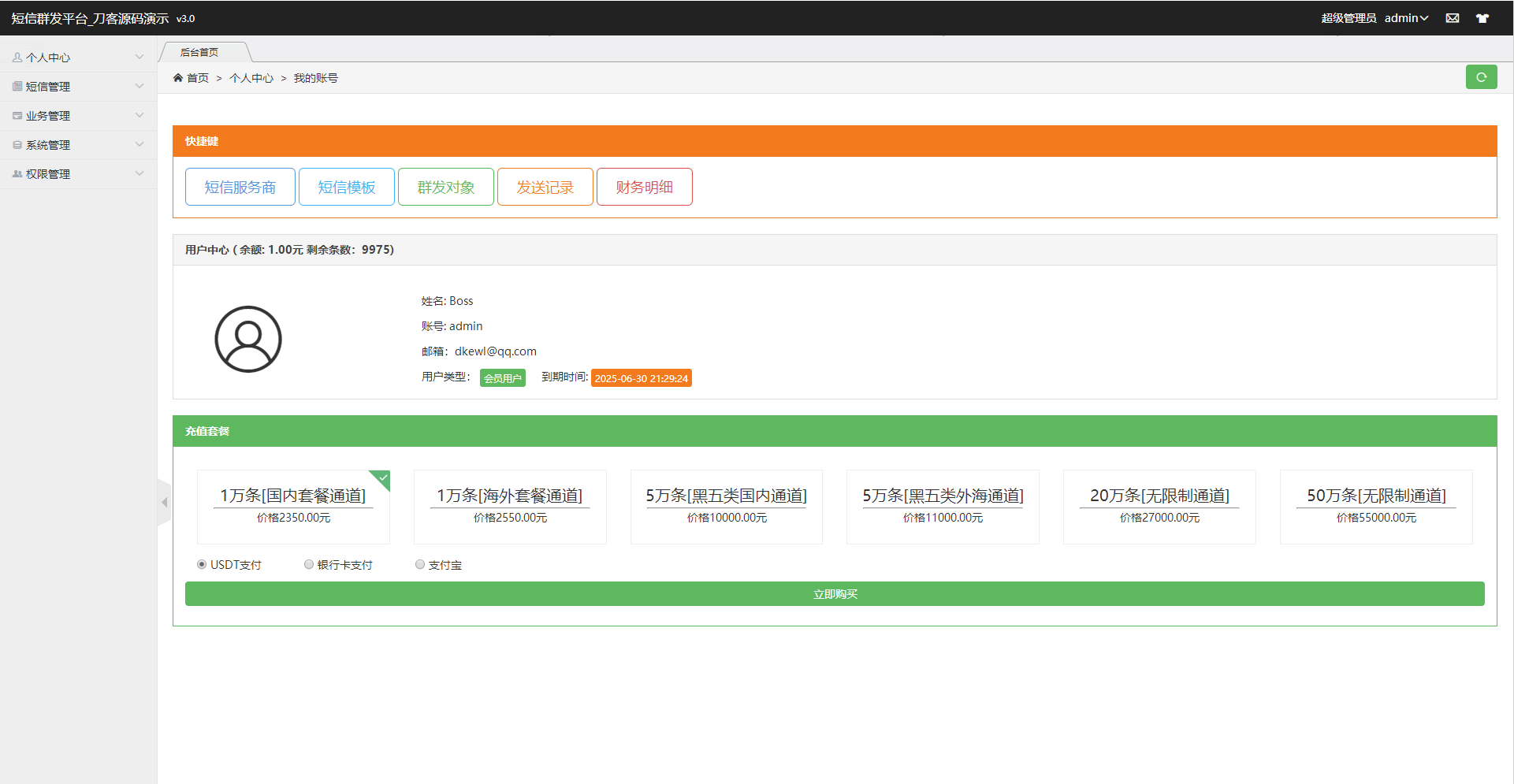Click the refresh icon on the breadcrumb bar
Image resolution: width=1514 pixels, height=784 pixels.
click(x=1482, y=76)
